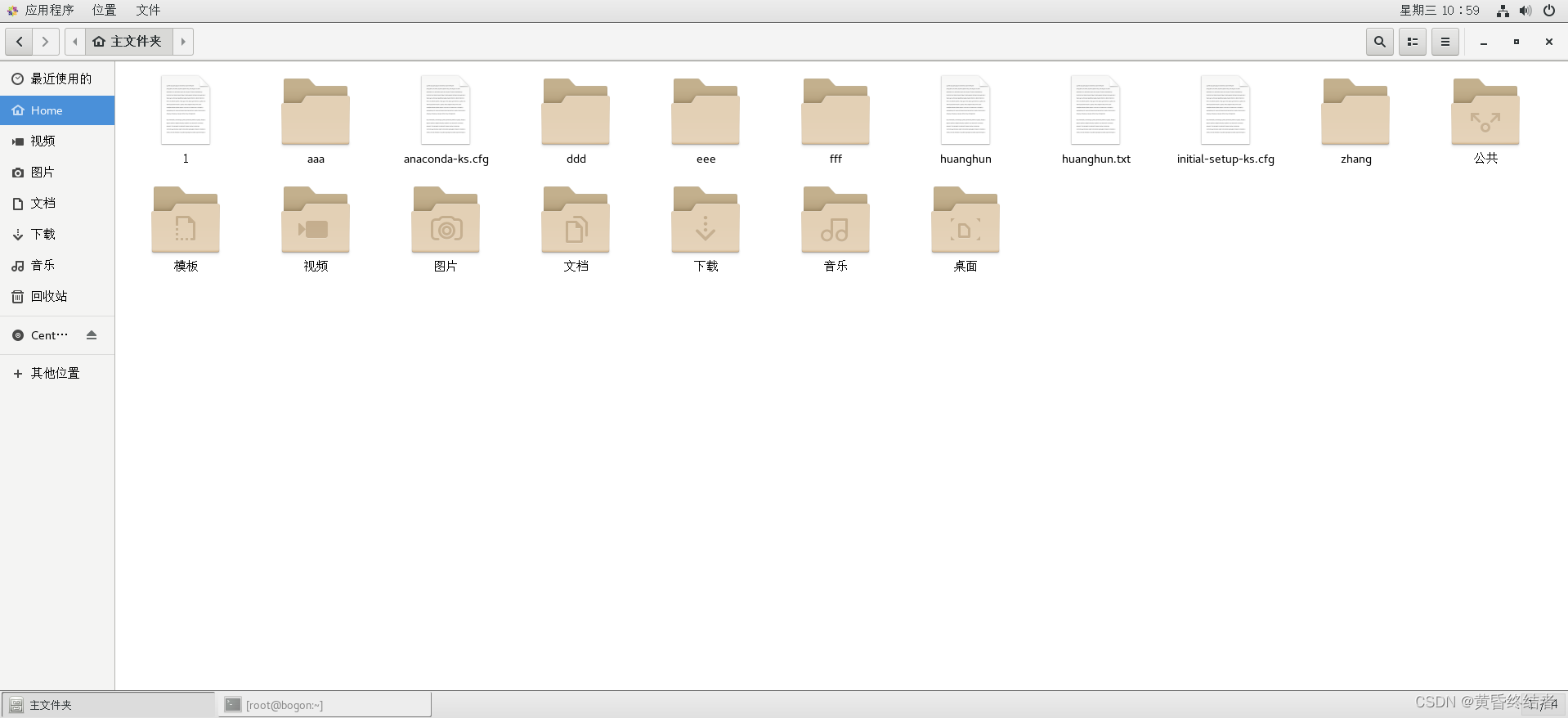This screenshot has width=1568, height=718.
Task: Select the 桌面 folder
Action: pyautogui.click(x=965, y=228)
